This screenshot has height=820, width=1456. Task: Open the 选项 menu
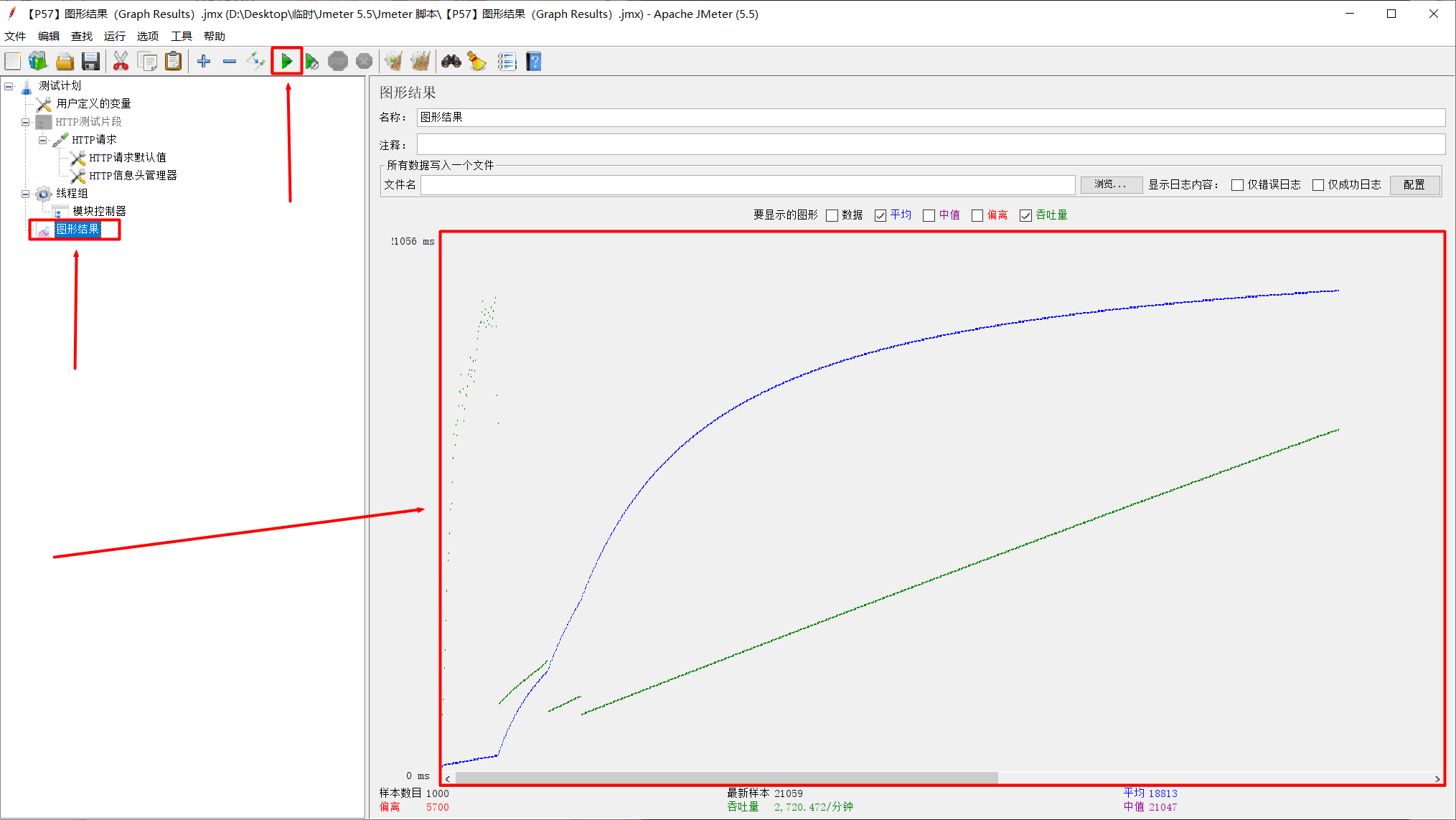148,37
